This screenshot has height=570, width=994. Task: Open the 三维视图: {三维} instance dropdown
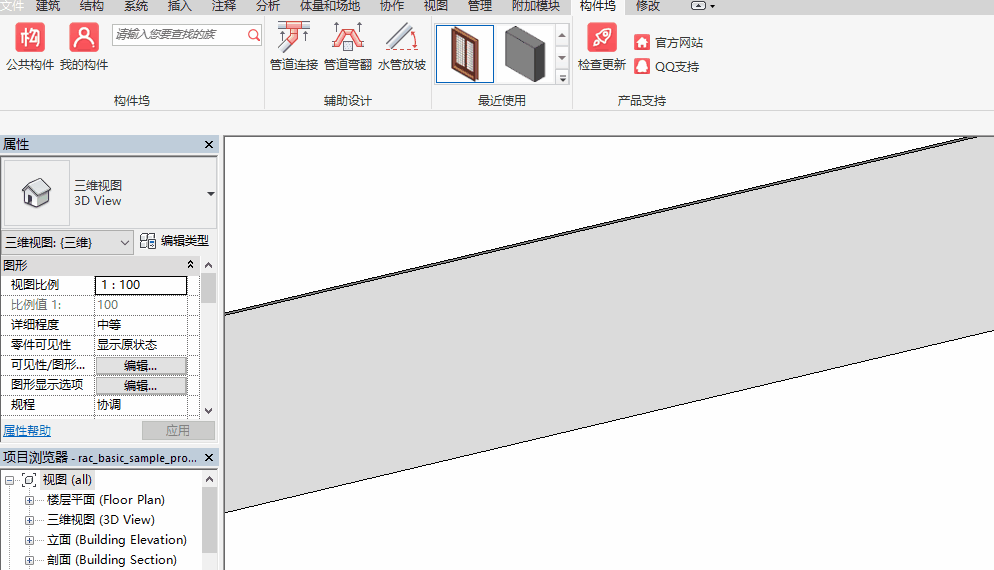pos(67,242)
